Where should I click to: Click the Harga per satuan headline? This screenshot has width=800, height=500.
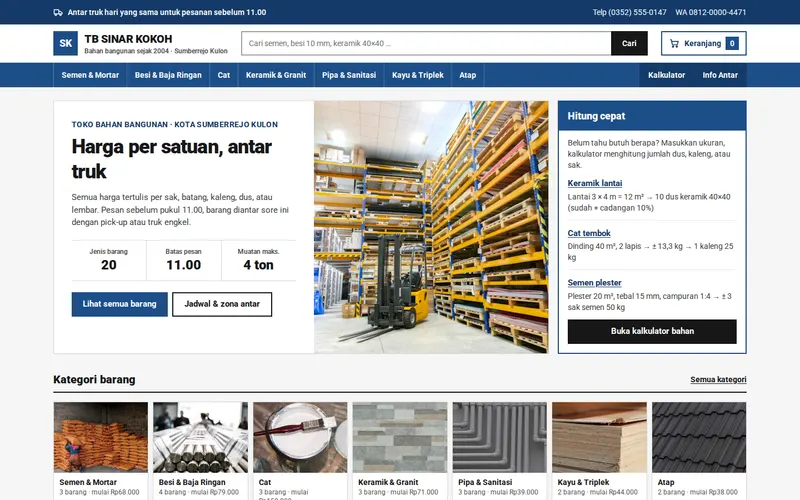tap(171, 159)
